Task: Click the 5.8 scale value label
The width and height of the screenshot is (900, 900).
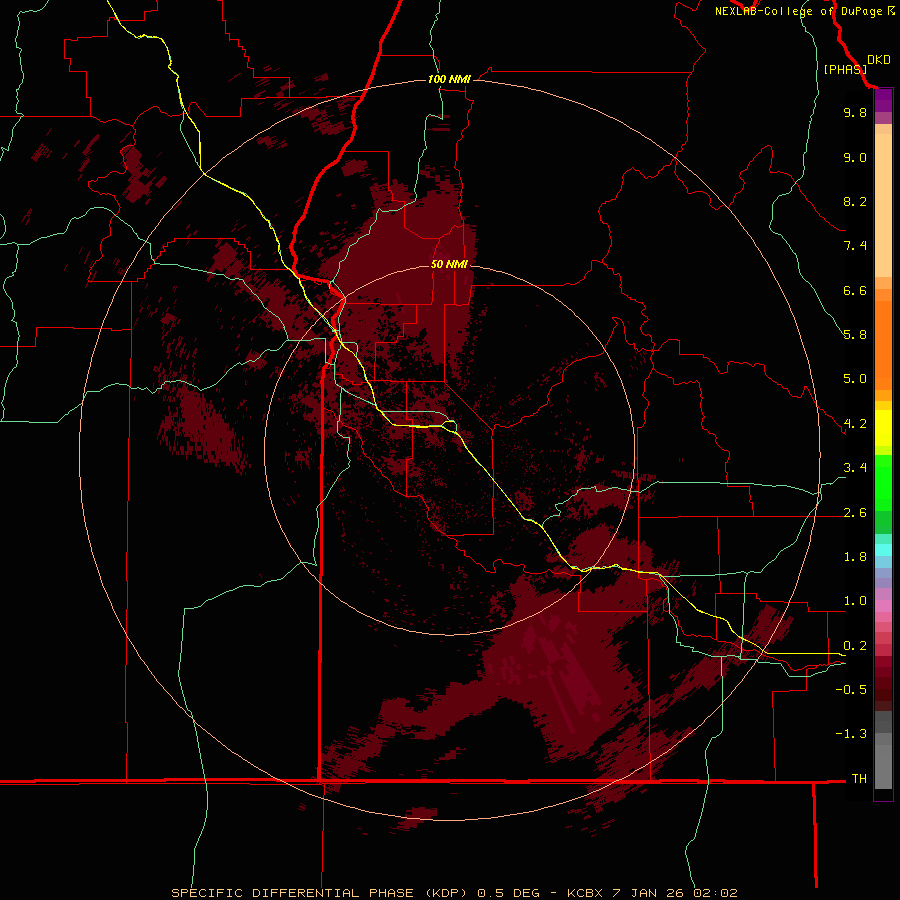Action: coord(855,335)
